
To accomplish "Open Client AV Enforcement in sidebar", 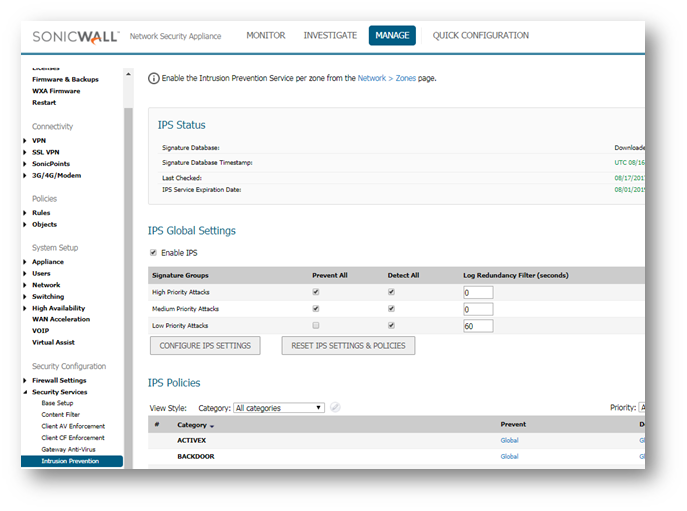I will (x=73, y=426).
